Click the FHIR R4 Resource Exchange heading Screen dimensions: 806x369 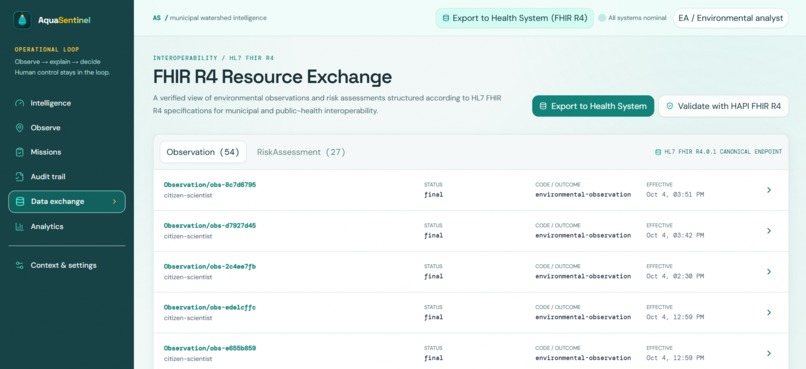[x=272, y=77]
